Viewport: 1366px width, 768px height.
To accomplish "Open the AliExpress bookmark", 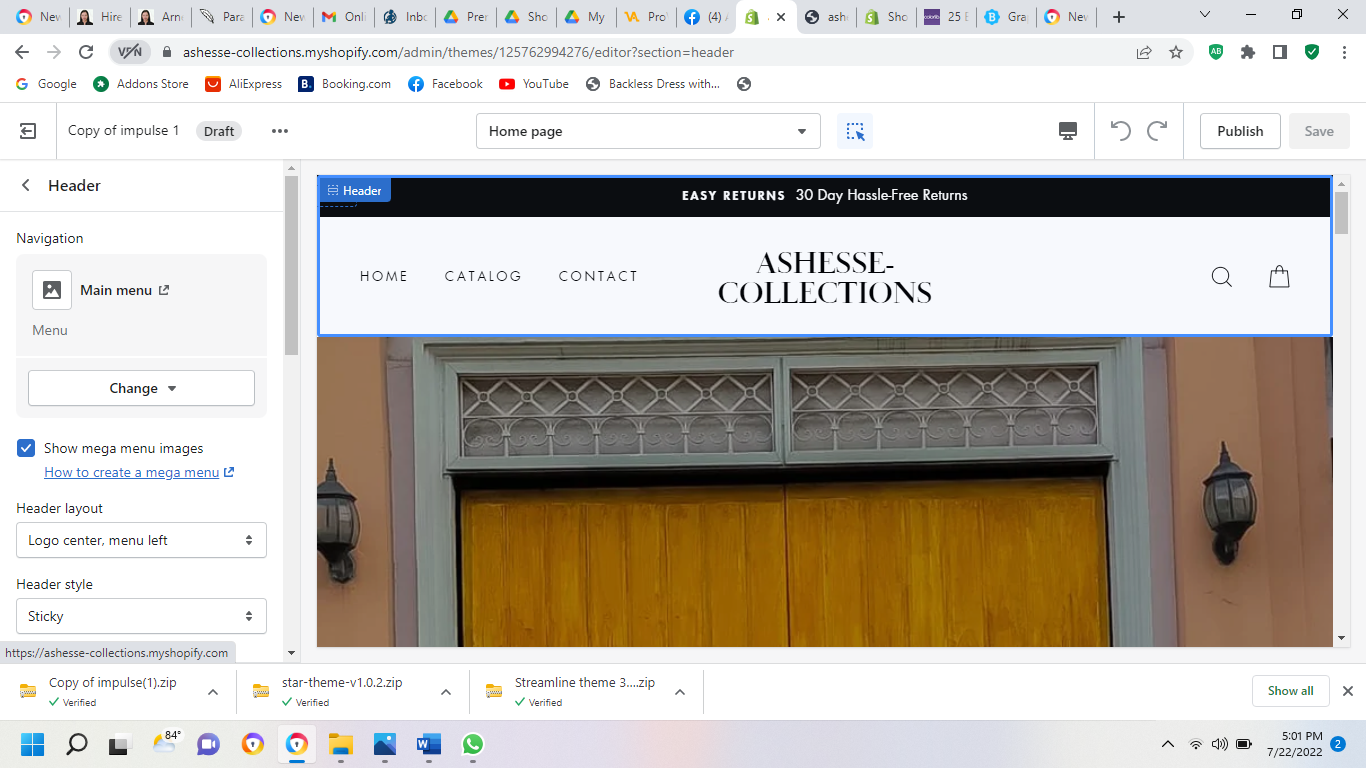I will tap(244, 84).
